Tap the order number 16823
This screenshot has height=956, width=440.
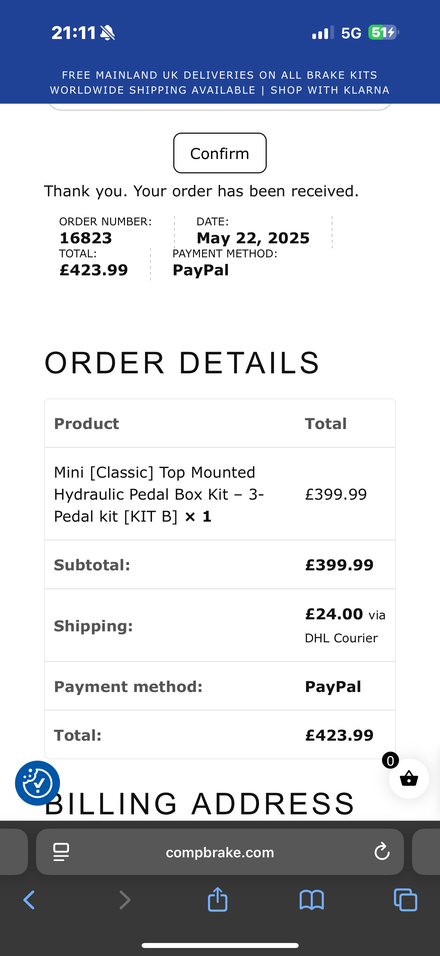click(x=86, y=238)
